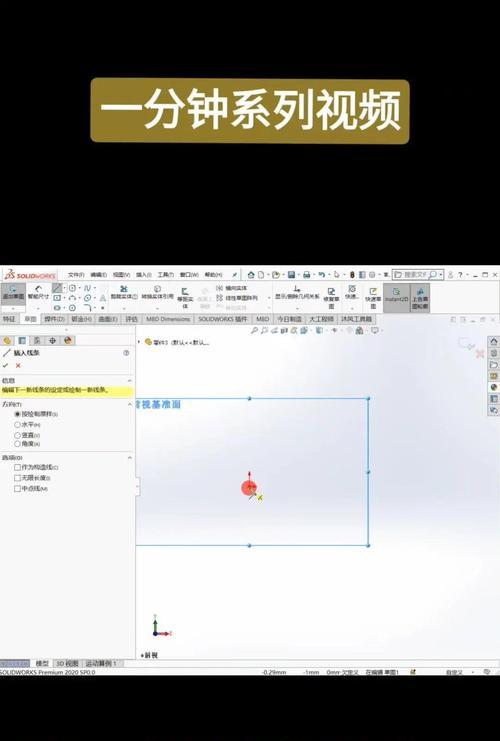The image size is (500, 741).
Task: Select the 按绘制原样 (As sketched) radio option
Action: [x=17, y=414]
